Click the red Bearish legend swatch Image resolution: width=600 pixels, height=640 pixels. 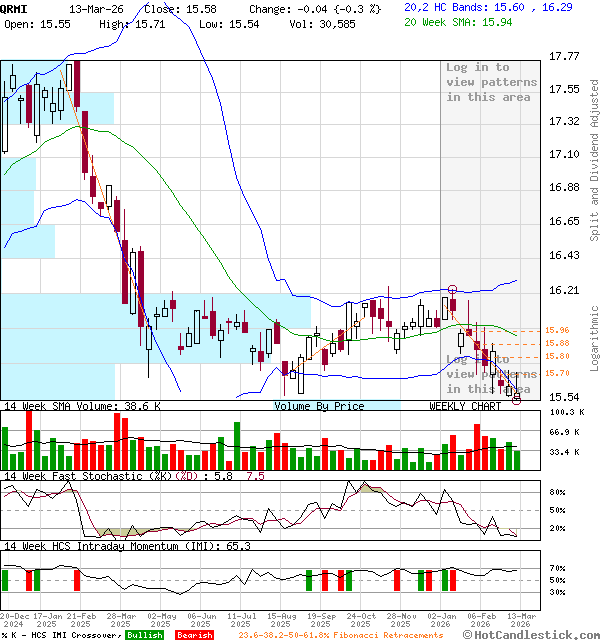194,635
